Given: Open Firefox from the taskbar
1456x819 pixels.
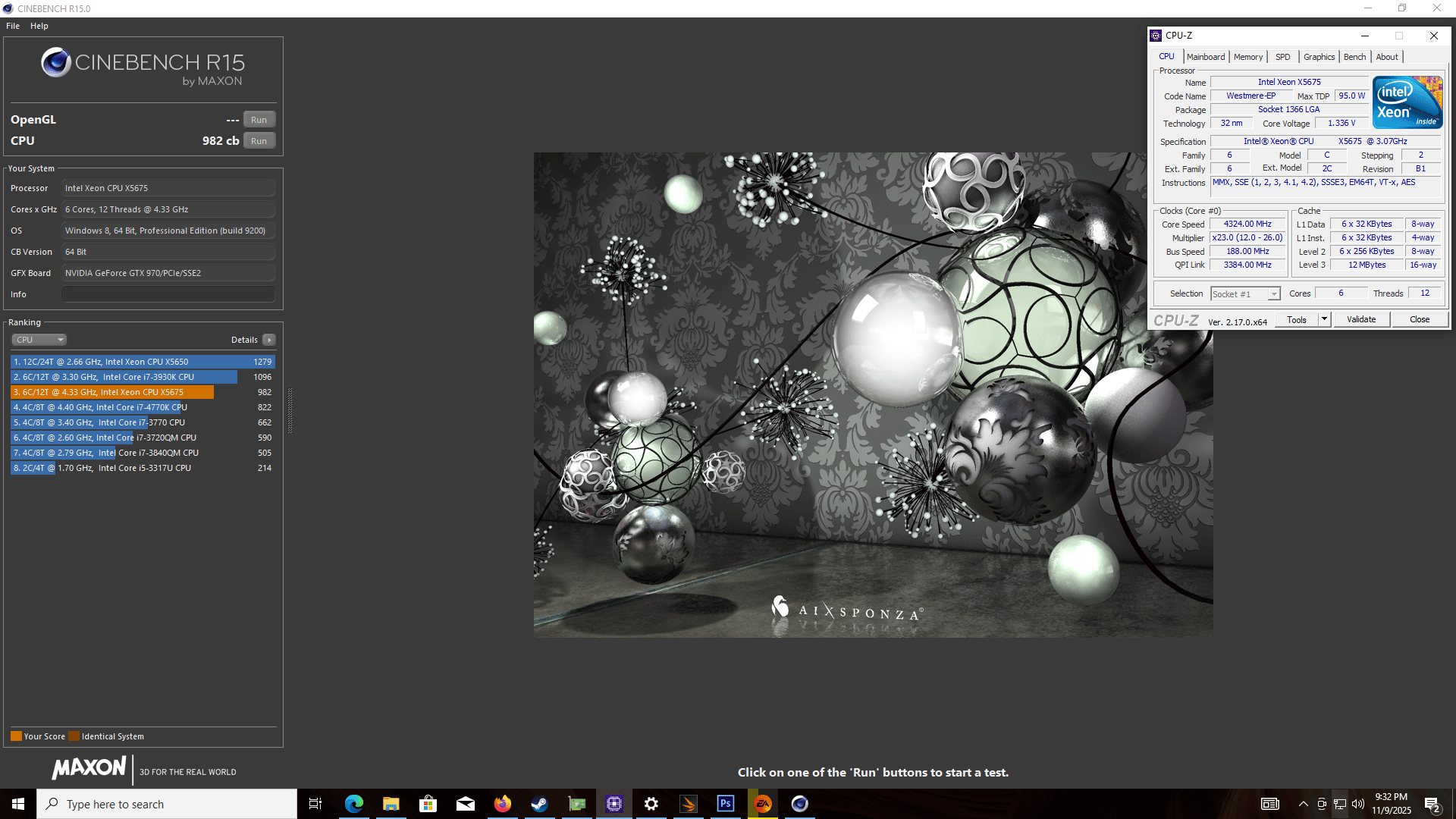Looking at the screenshot, I should click(x=502, y=804).
